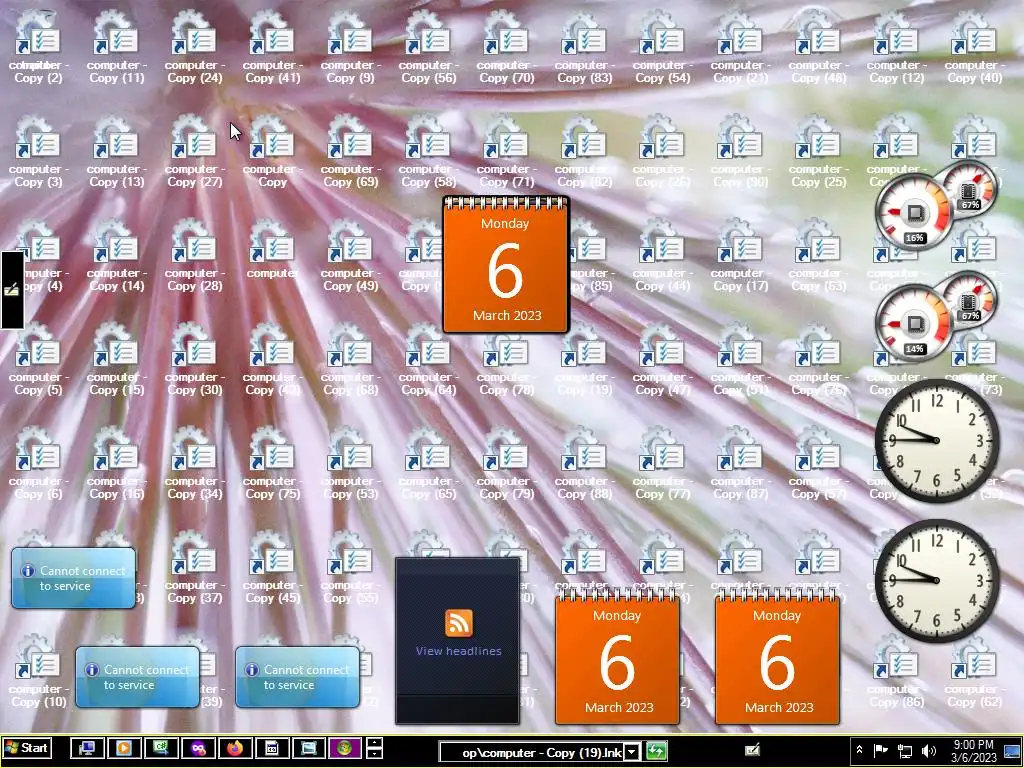Screen dimensions: 1024x768
Task: Select computer - Copy (15) shortcut
Action: click(116, 360)
